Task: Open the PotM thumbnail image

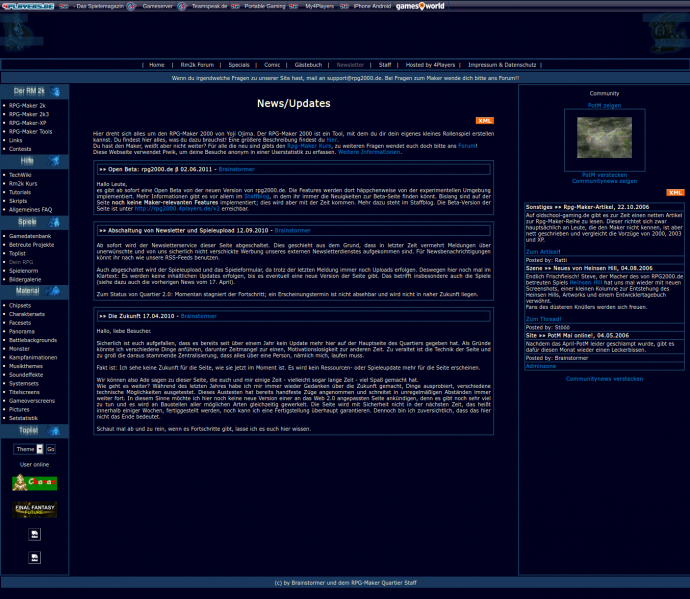Action: tap(604, 137)
